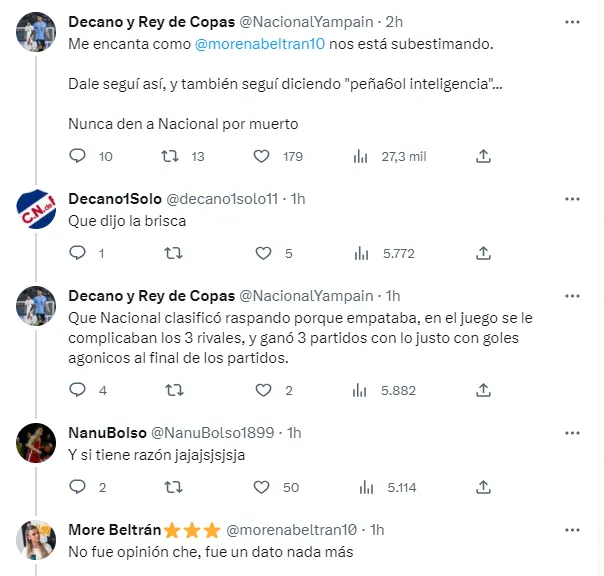Click NanuBolso's profile picture
Image resolution: width=604 pixels, height=576 pixels.
pyautogui.click(x=36, y=443)
